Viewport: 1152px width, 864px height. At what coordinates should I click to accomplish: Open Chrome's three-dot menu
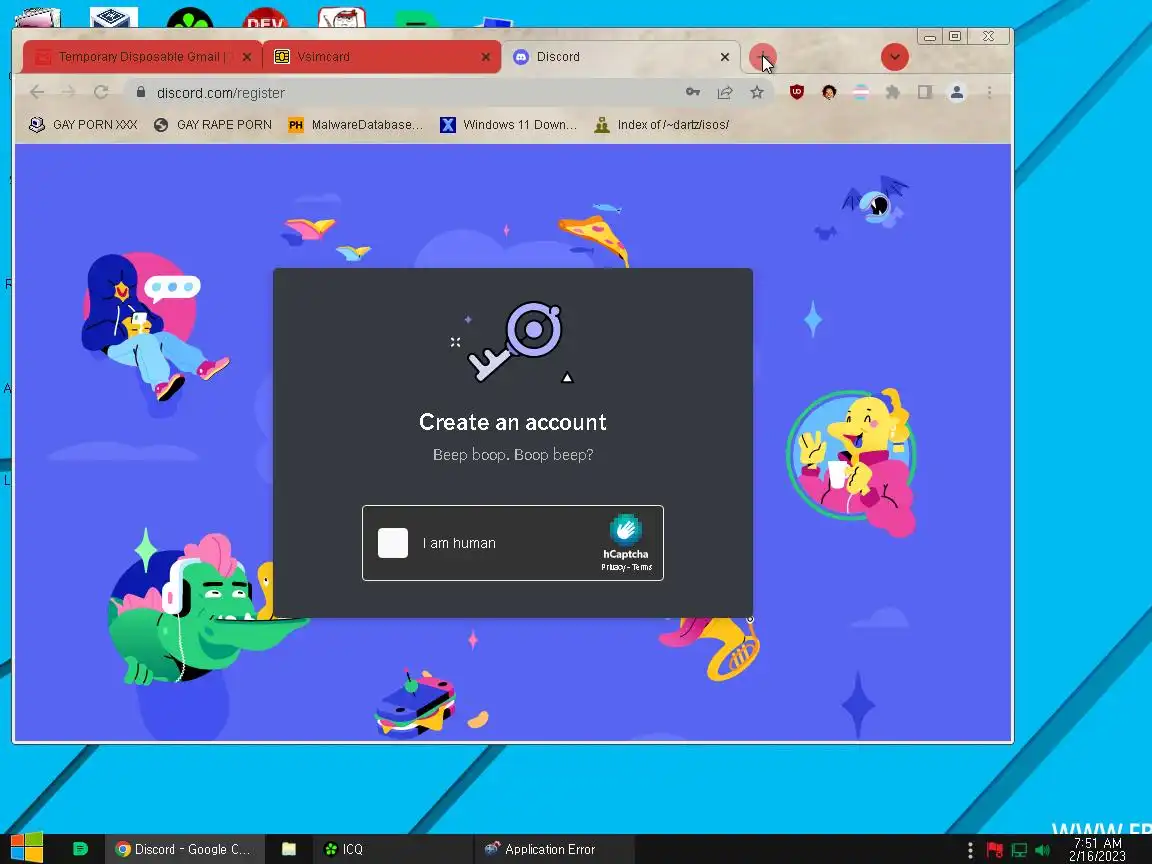[x=990, y=92]
